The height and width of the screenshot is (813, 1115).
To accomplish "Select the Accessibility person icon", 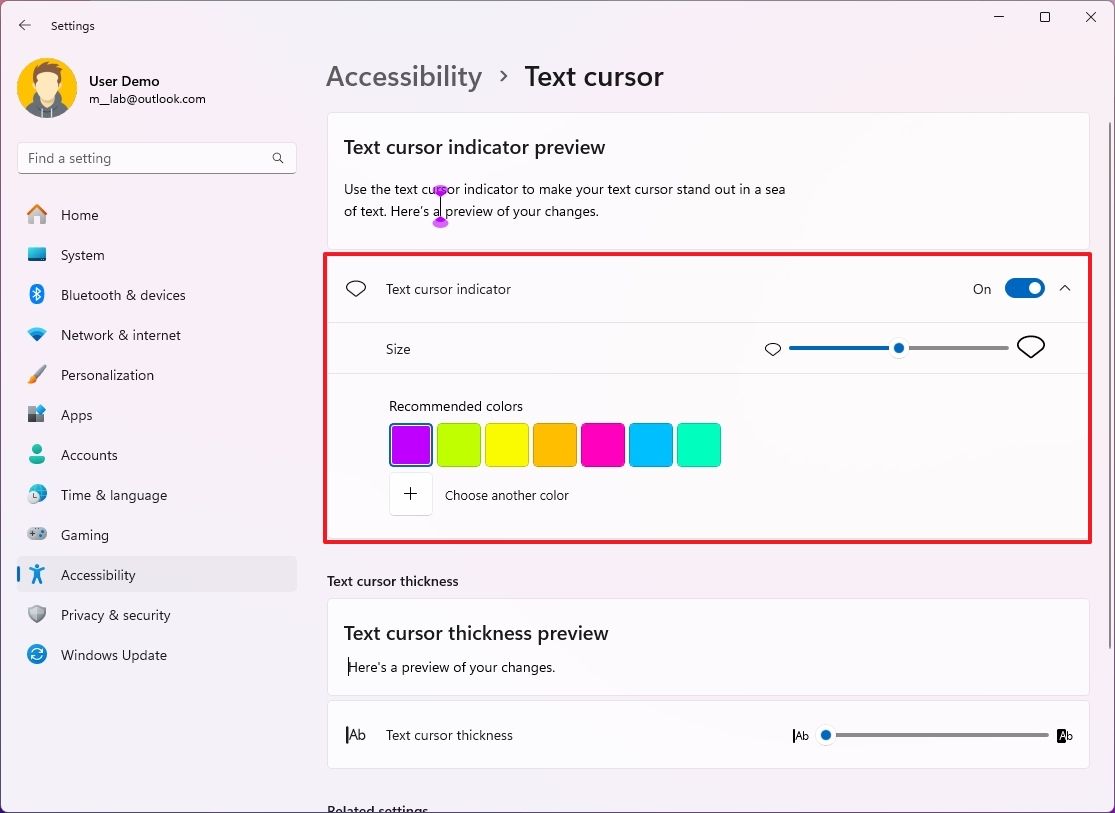I will click(x=36, y=575).
